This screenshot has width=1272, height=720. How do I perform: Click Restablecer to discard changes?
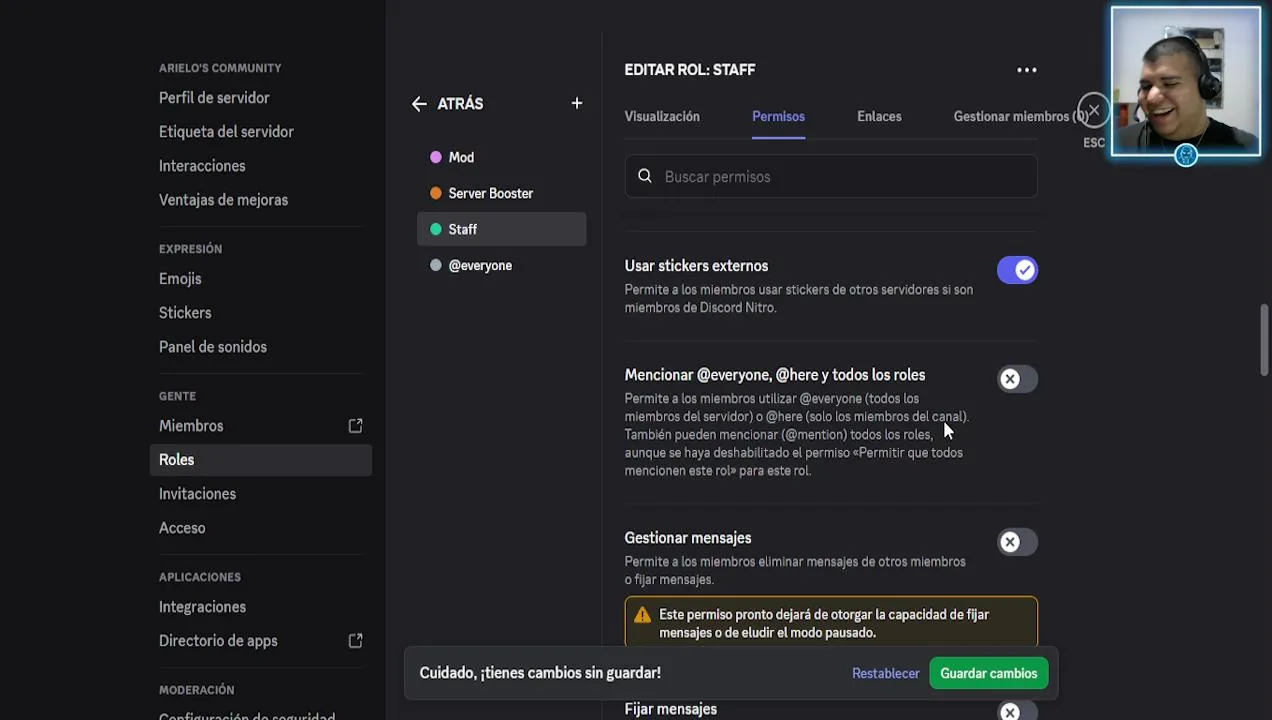pyautogui.click(x=885, y=674)
